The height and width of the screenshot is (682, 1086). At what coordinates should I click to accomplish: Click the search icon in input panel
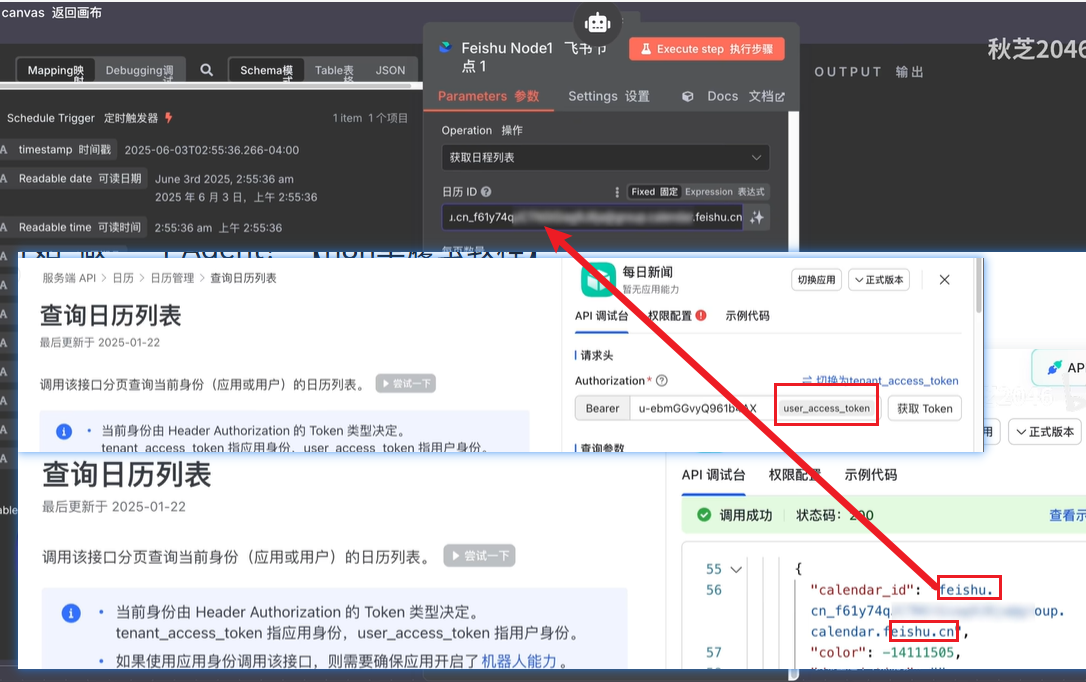pyautogui.click(x=206, y=70)
